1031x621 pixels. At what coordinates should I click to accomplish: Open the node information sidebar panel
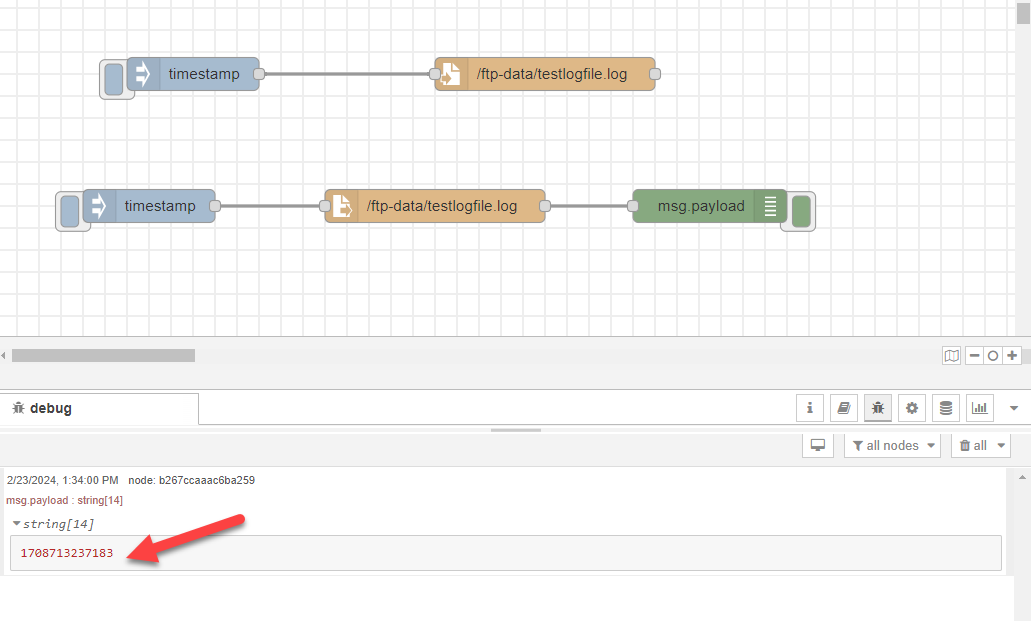(810, 408)
